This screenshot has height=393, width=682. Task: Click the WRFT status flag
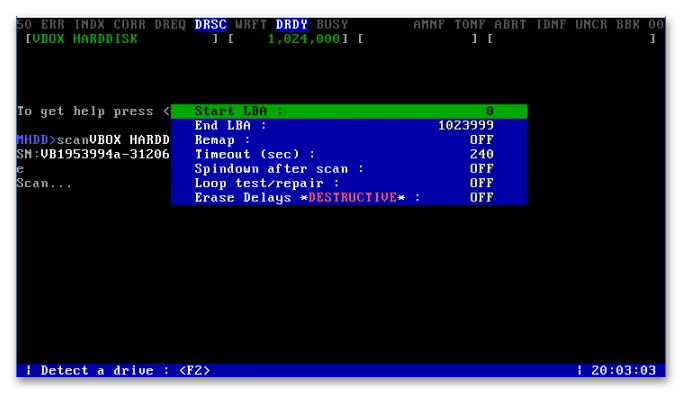[251, 25]
